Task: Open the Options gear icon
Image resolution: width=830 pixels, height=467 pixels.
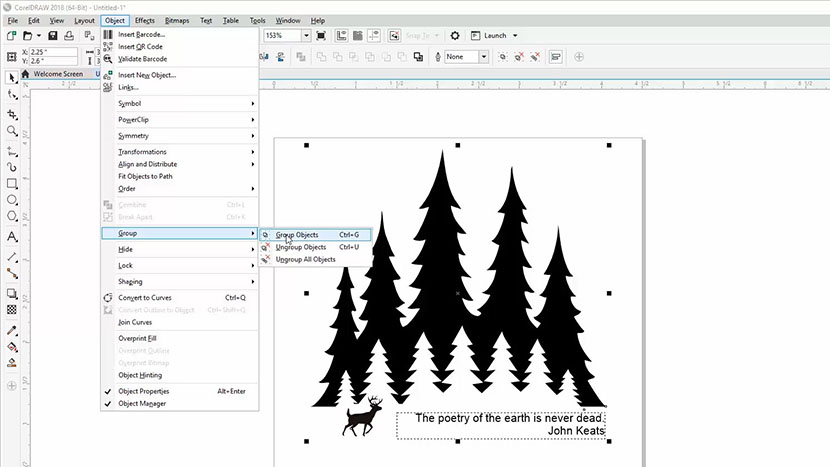Action: pos(455,36)
